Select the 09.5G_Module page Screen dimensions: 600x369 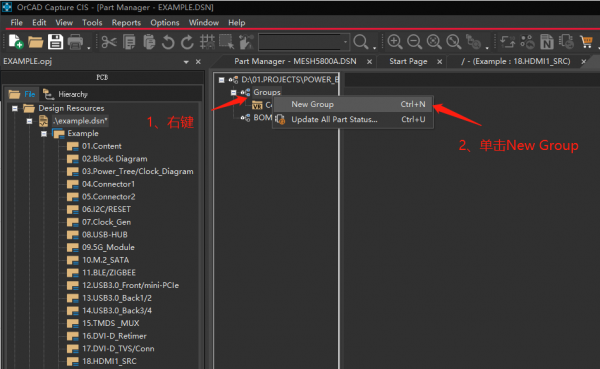point(108,247)
